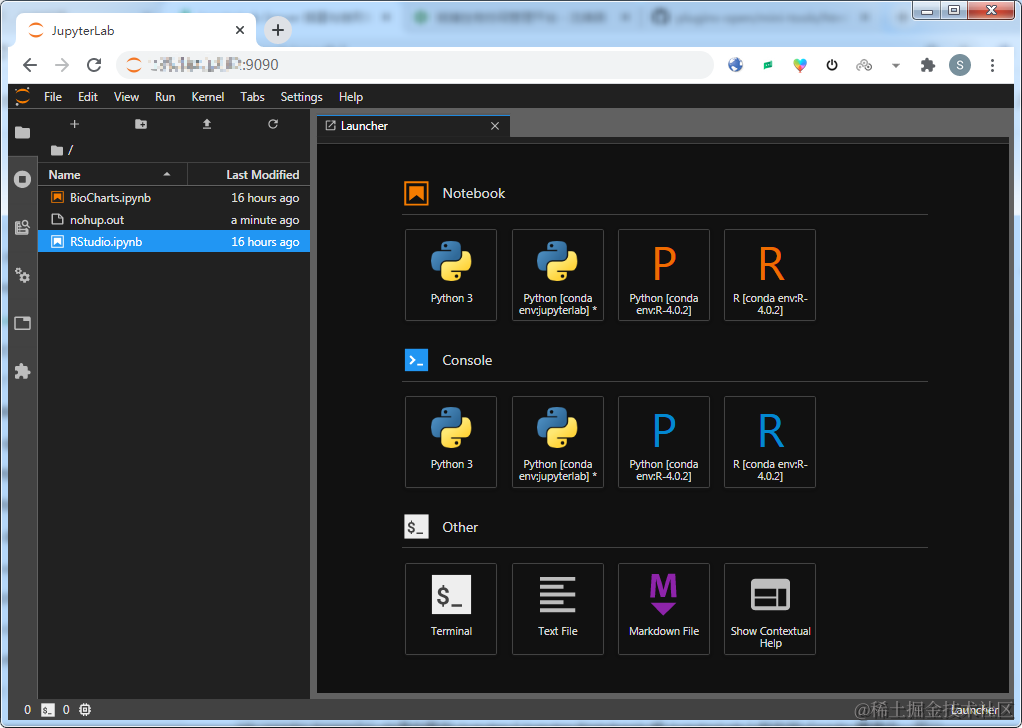1022x728 pixels.
Task: Open the Settings menu
Action: point(301,96)
